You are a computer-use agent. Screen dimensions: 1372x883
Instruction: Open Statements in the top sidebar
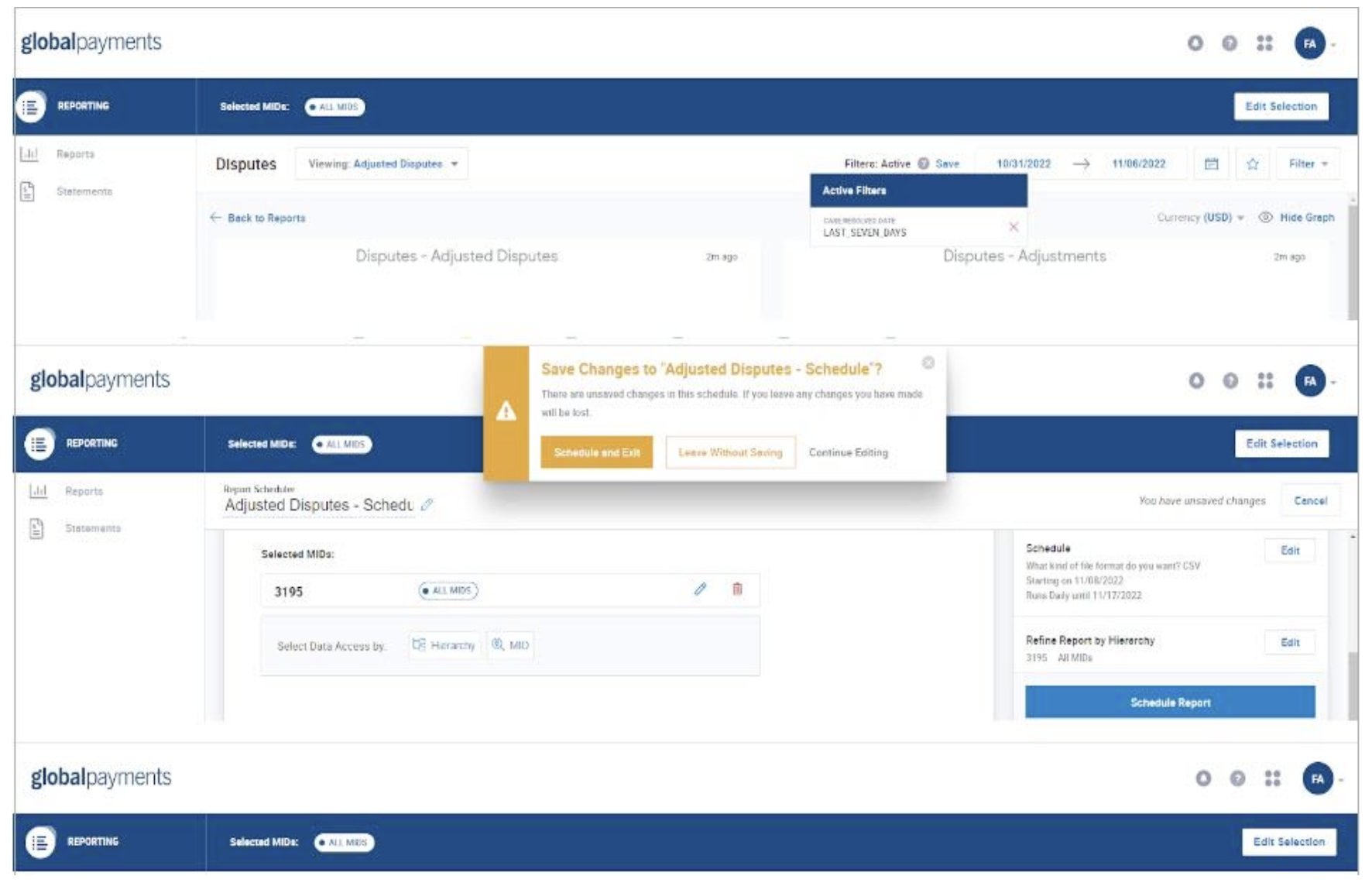pos(84,191)
